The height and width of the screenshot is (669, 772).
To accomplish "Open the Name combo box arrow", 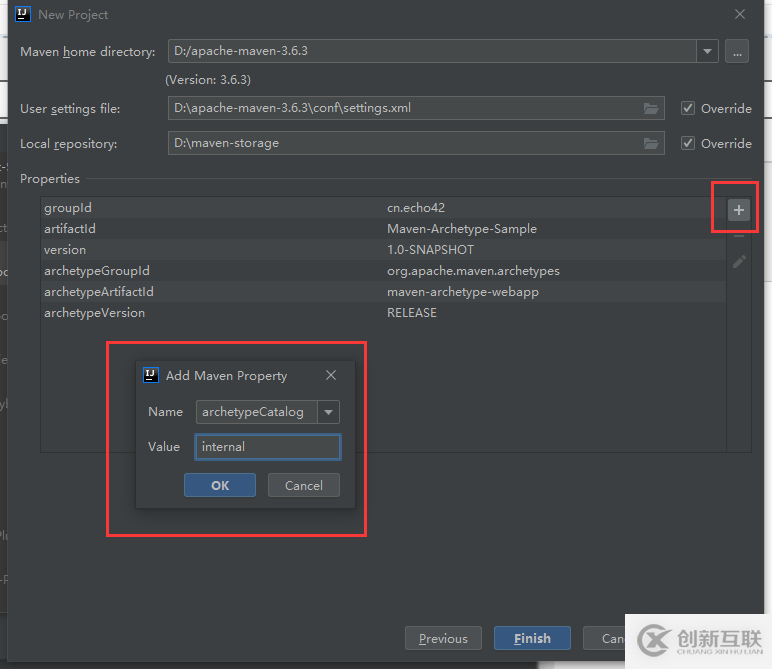I will pyautogui.click(x=328, y=412).
